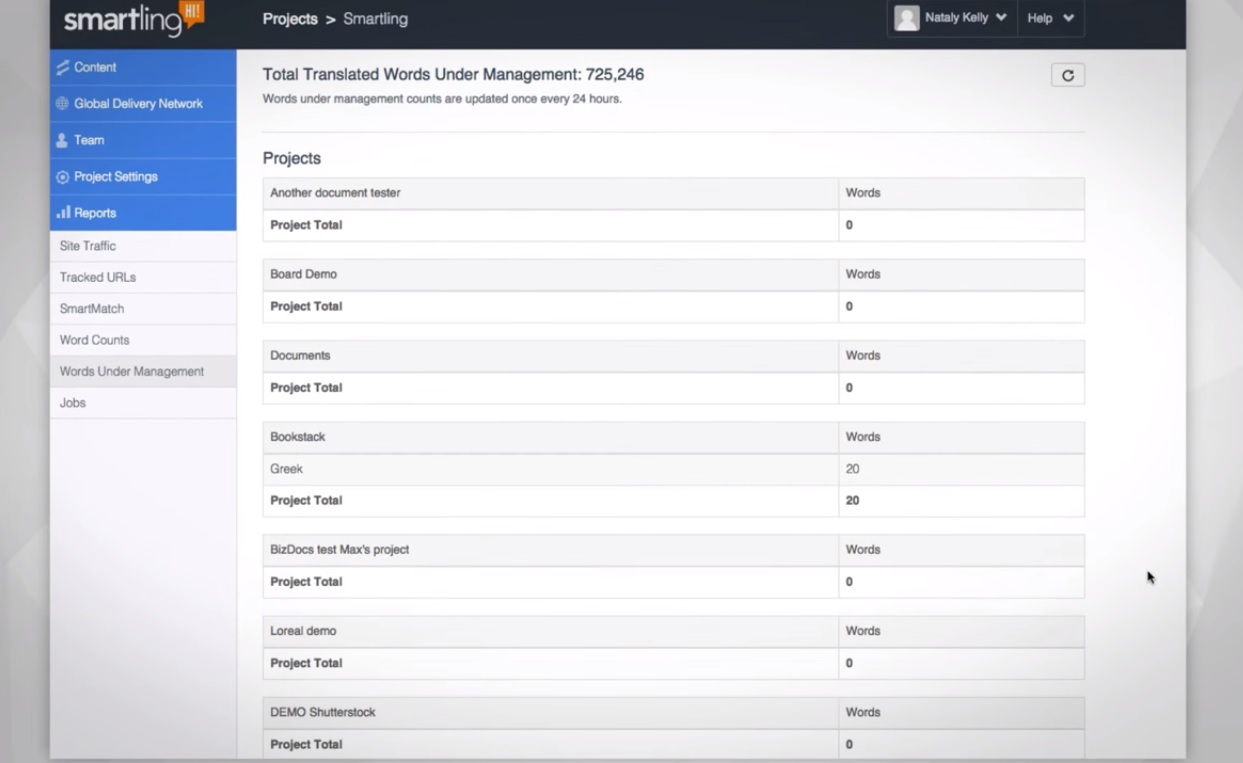This screenshot has height=763, width=1243.
Task: Open the Jobs report
Action: tap(73, 403)
